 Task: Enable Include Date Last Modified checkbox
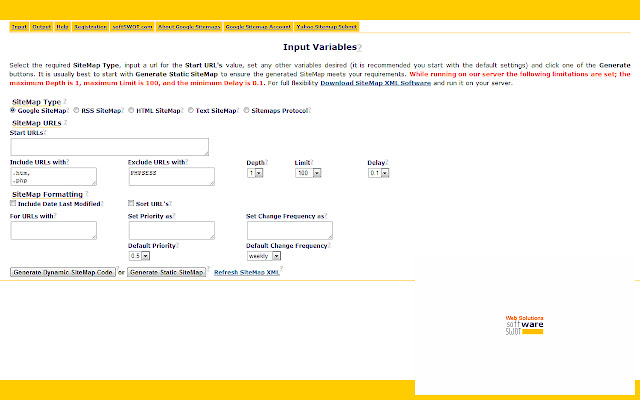[x=13, y=203]
